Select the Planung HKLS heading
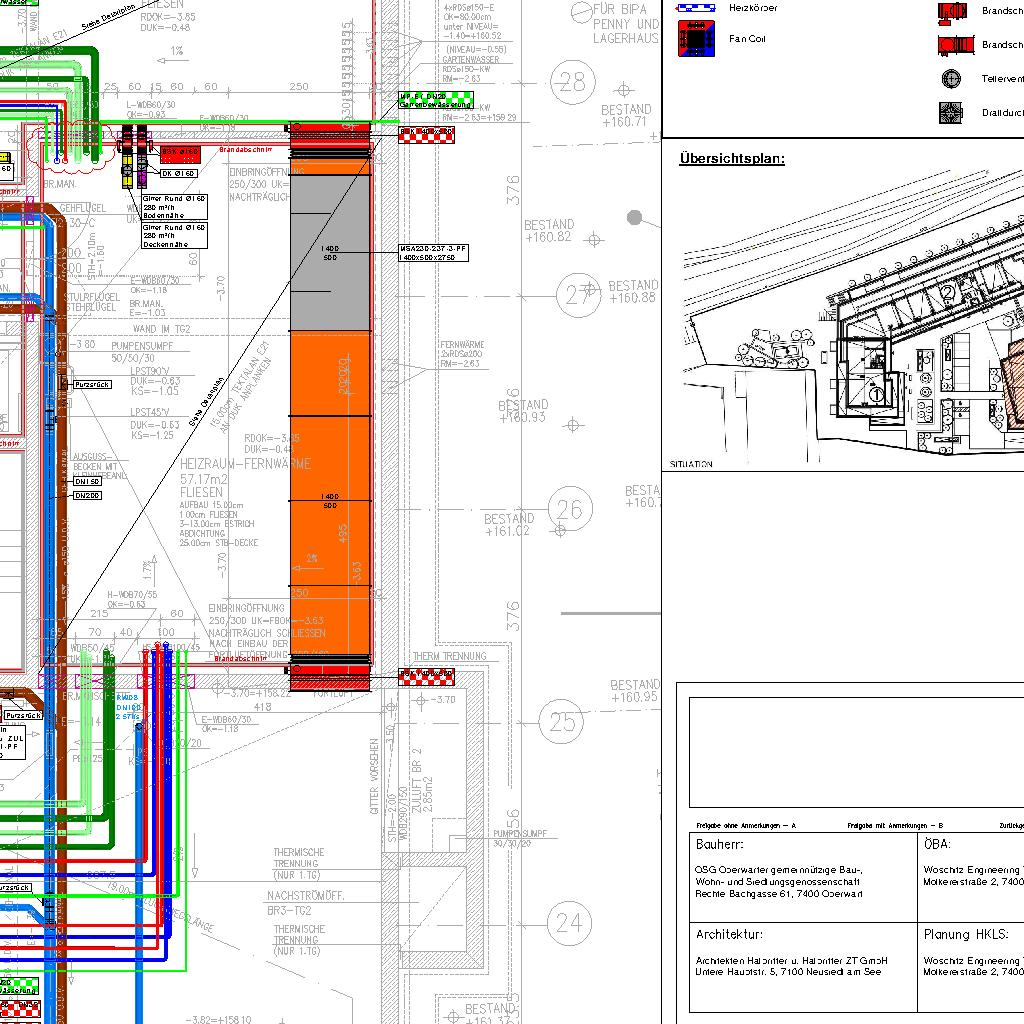The height and width of the screenshot is (1024, 1024). [965, 935]
